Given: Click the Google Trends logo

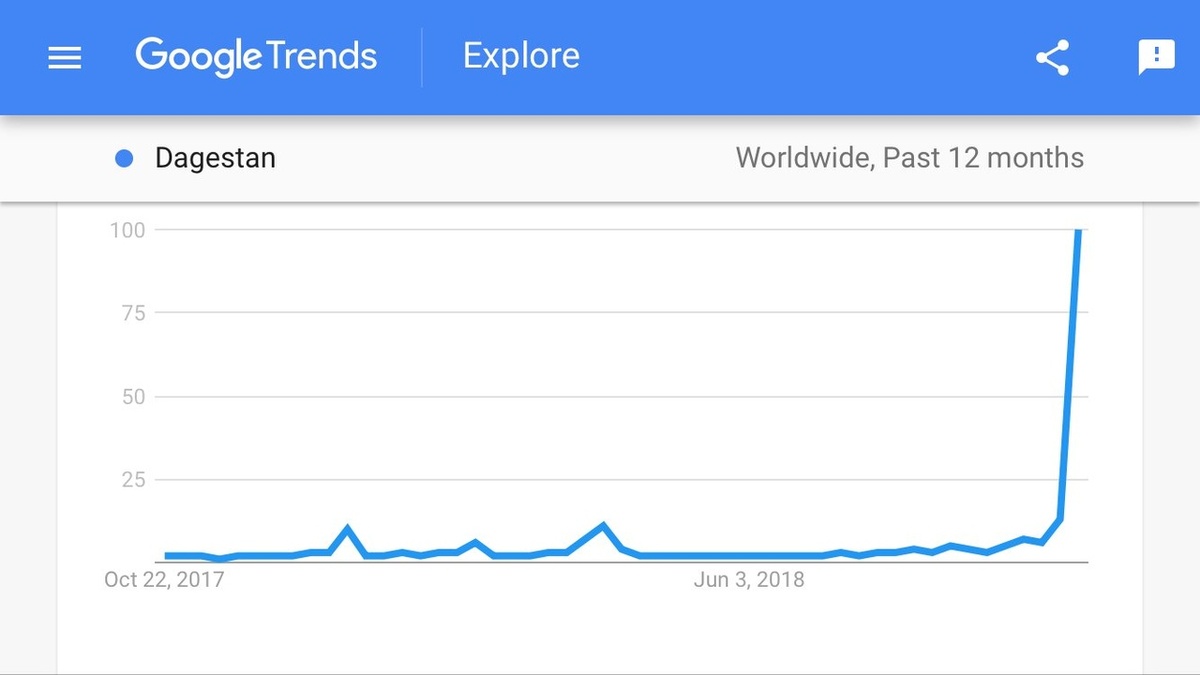Looking at the screenshot, I should click(256, 57).
